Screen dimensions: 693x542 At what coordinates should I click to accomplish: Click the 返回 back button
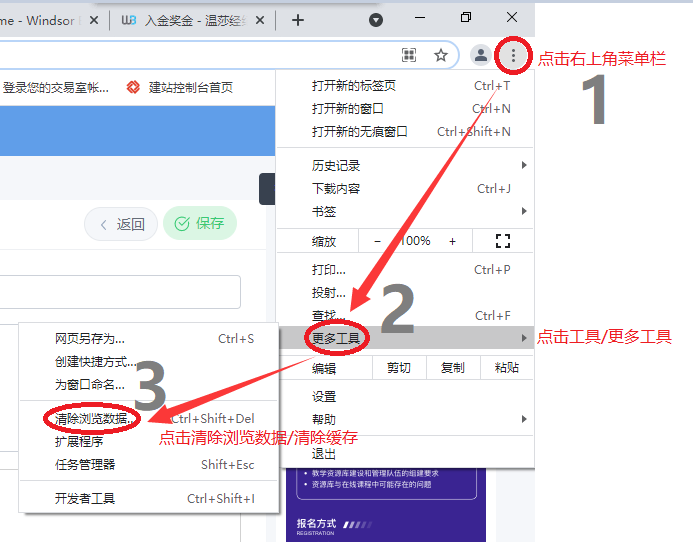121,225
